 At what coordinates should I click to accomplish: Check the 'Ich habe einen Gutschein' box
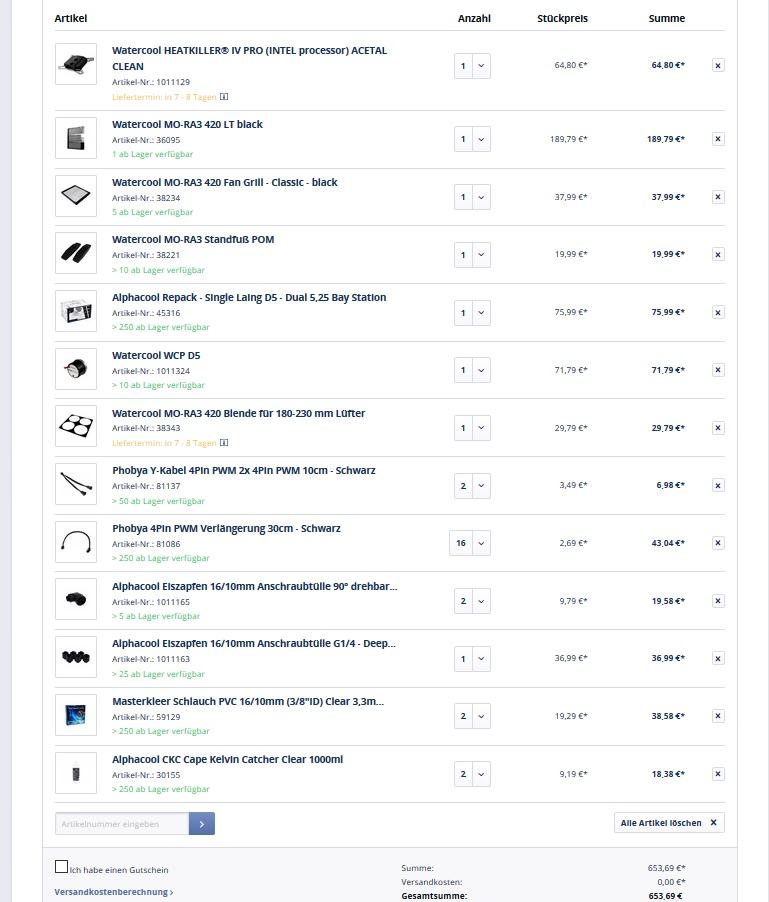point(62,867)
